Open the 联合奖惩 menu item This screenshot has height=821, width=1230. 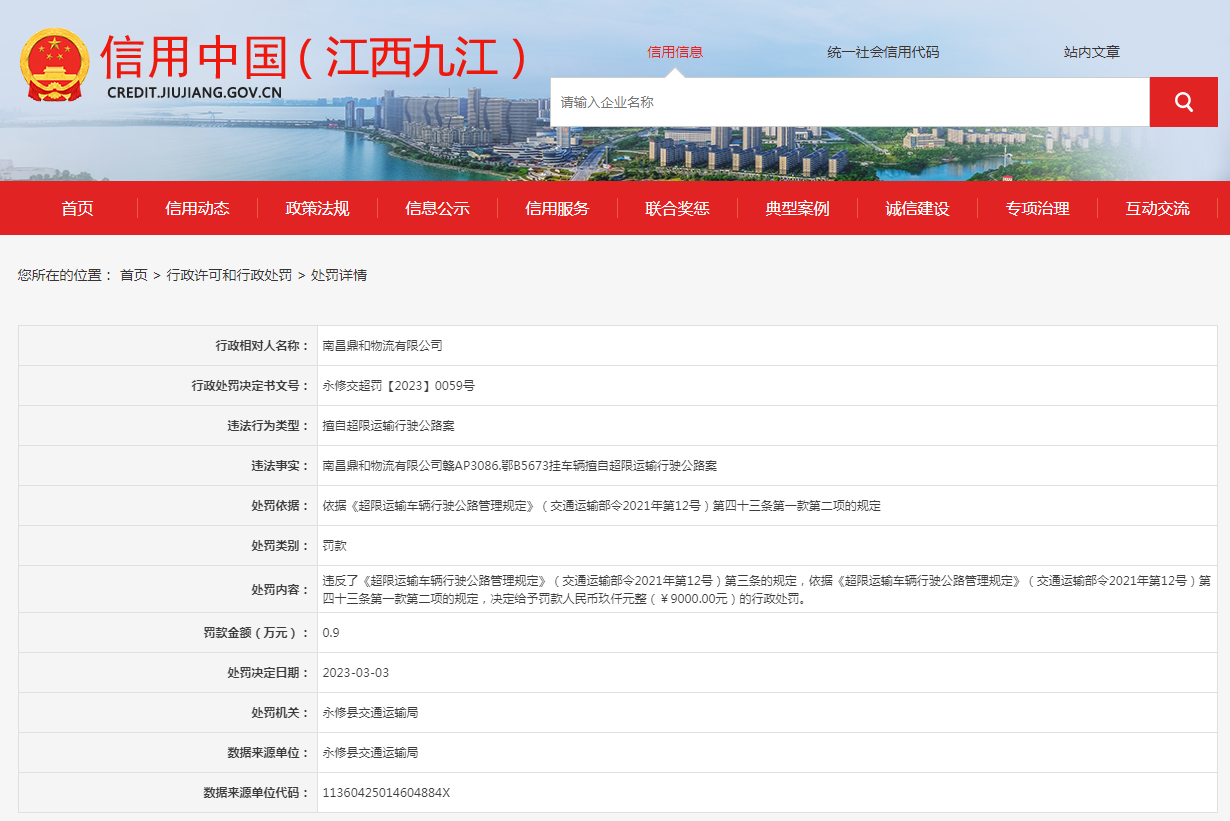677,208
